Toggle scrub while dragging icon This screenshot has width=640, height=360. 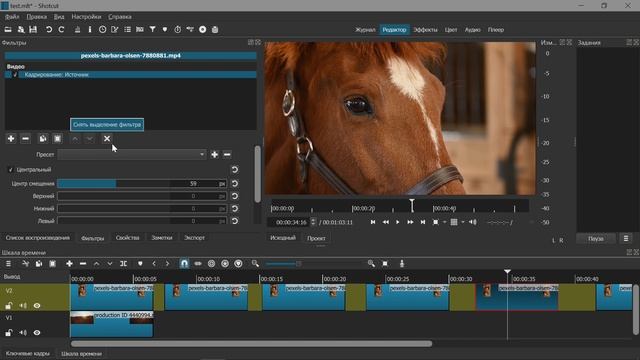point(198,264)
